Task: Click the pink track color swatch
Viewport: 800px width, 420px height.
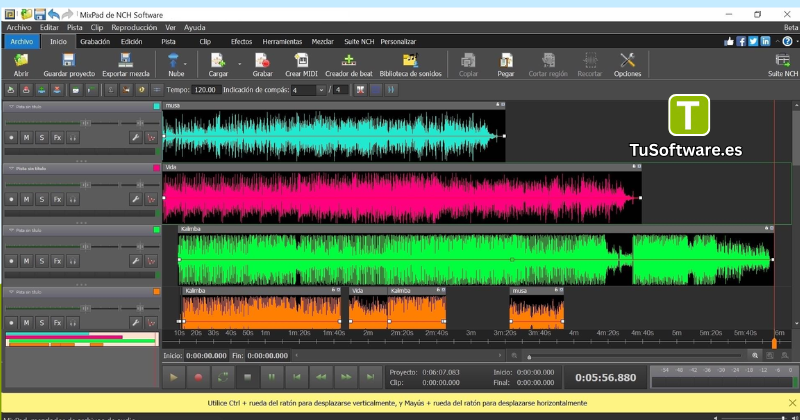Action: click(x=157, y=168)
